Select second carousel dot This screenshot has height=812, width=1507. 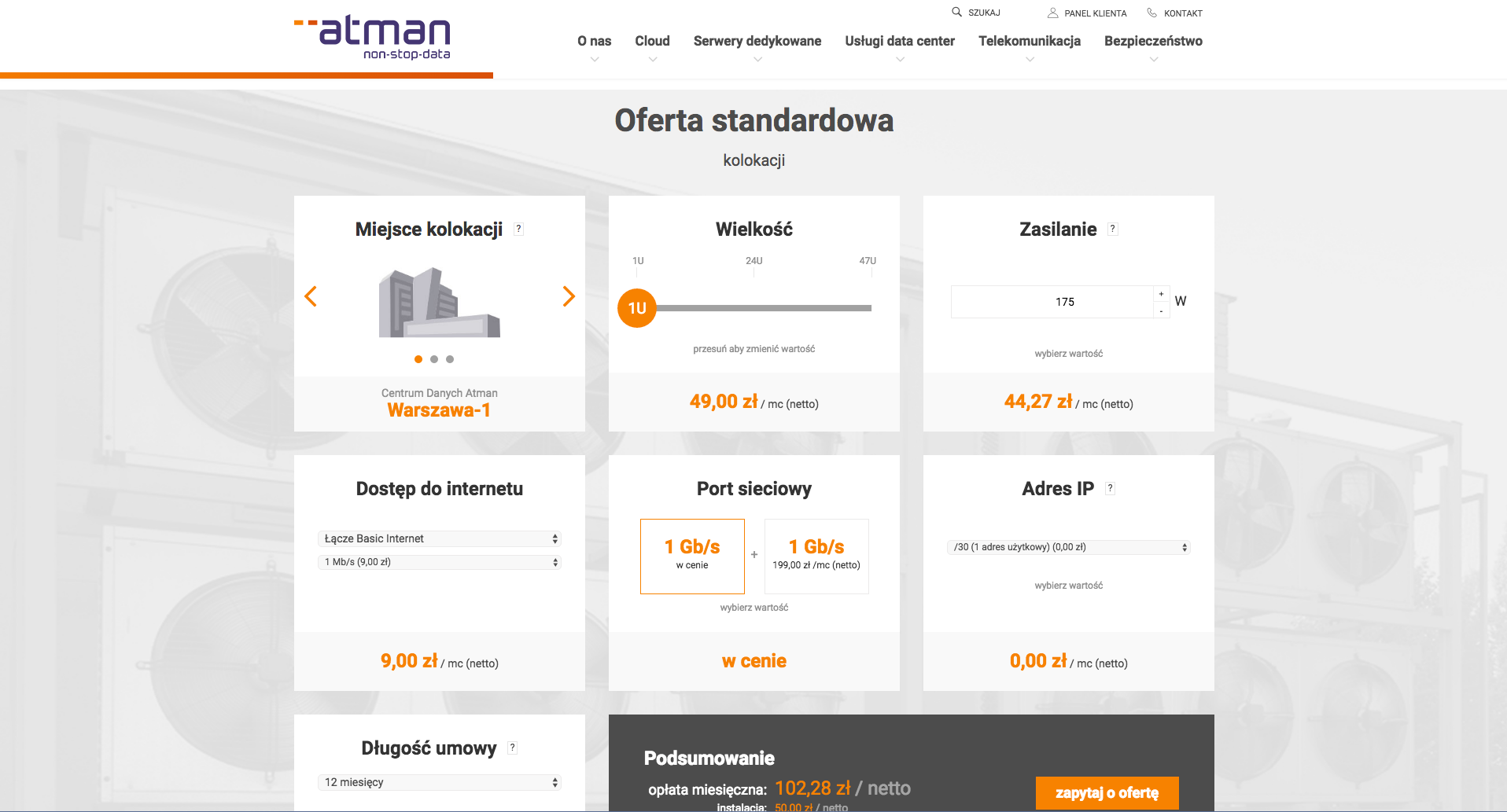click(x=434, y=359)
